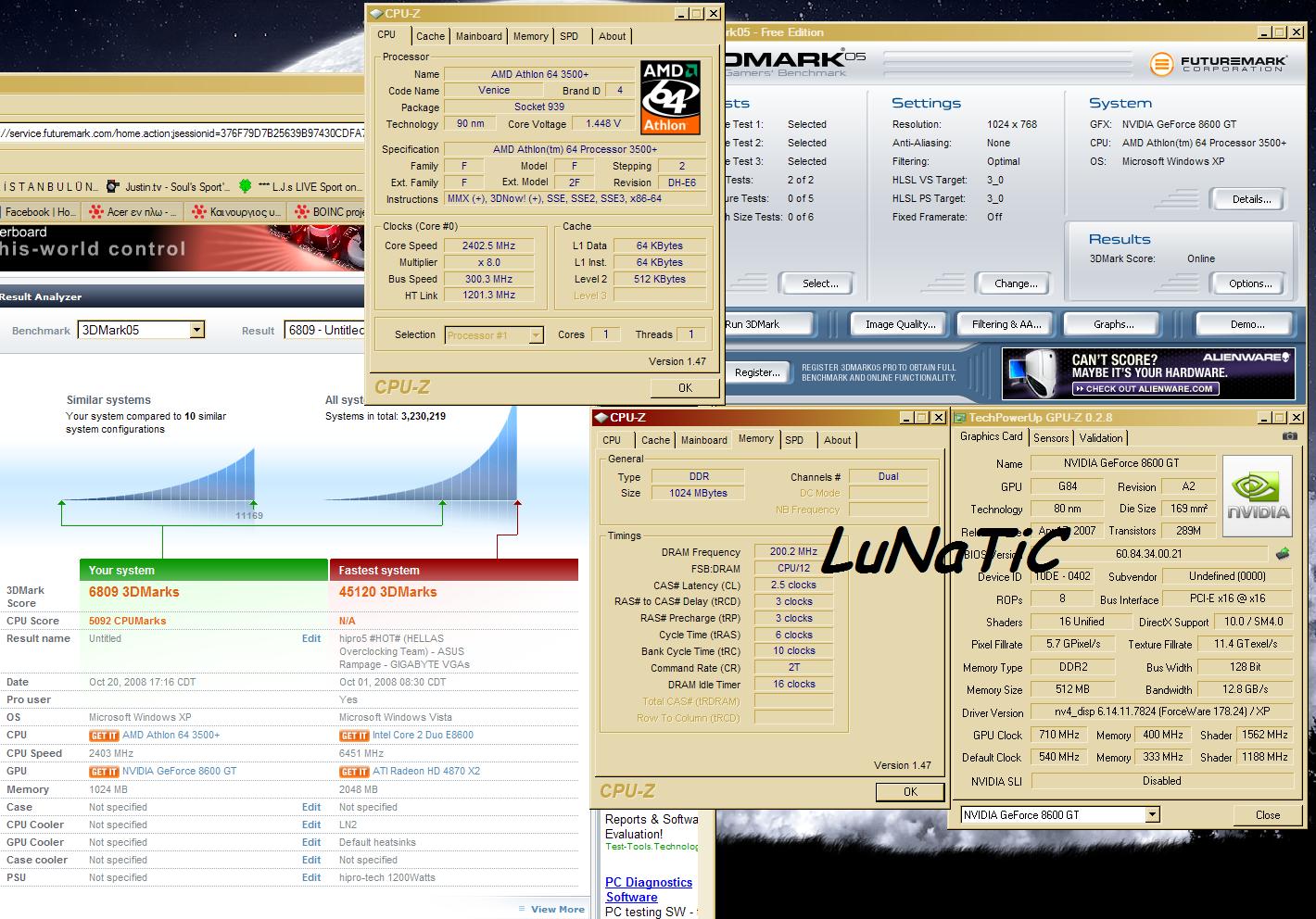Click the CPU-Z title bar icon of the top window
The width and height of the screenshot is (1316, 919).
375,14
